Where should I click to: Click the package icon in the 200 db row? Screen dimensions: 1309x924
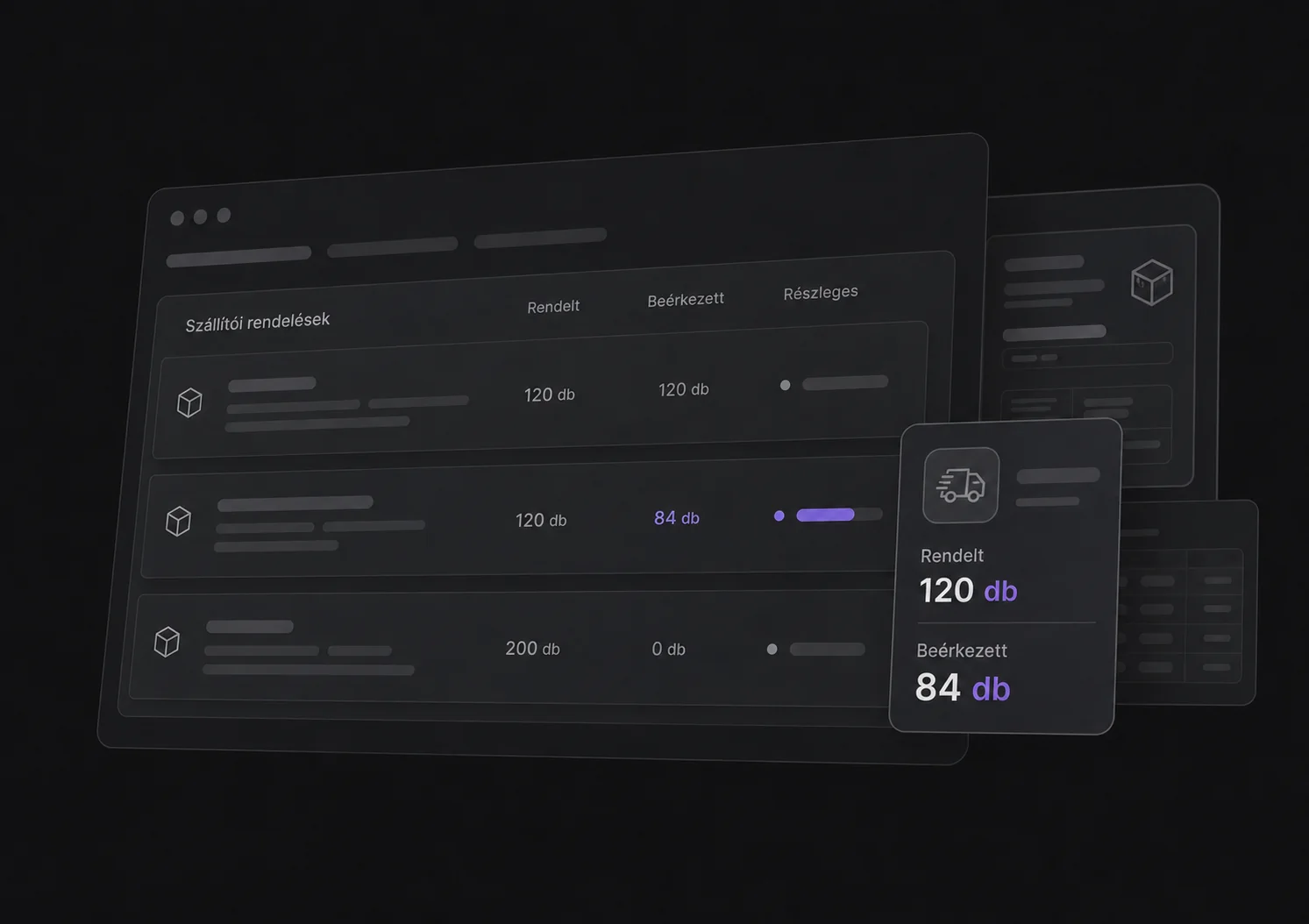(x=167, y=642)
